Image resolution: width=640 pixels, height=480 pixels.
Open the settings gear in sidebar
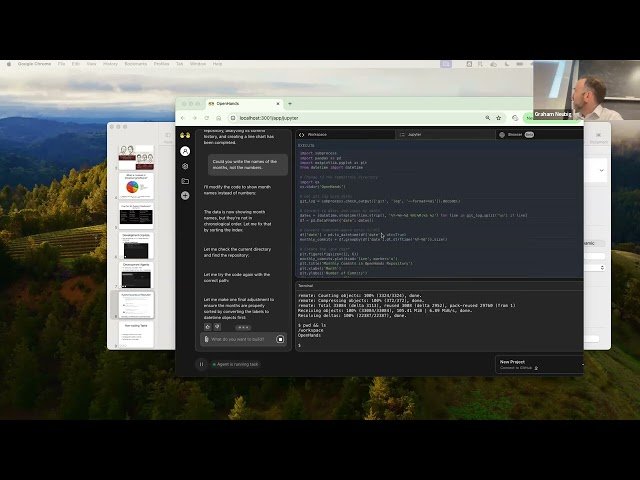(x=185, y=166)
